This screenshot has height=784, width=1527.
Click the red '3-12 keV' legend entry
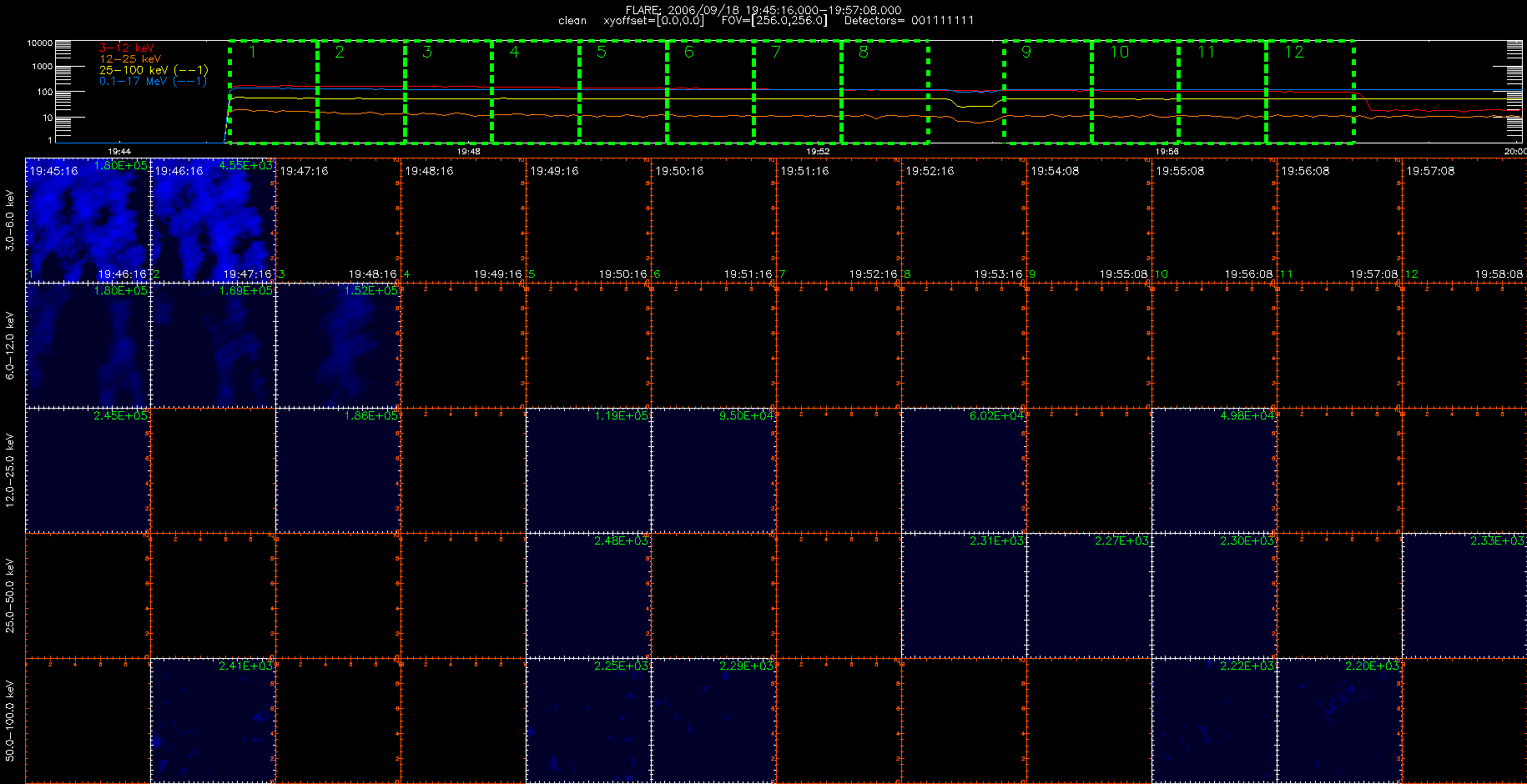pyautogui.click(x=126, y=48)
